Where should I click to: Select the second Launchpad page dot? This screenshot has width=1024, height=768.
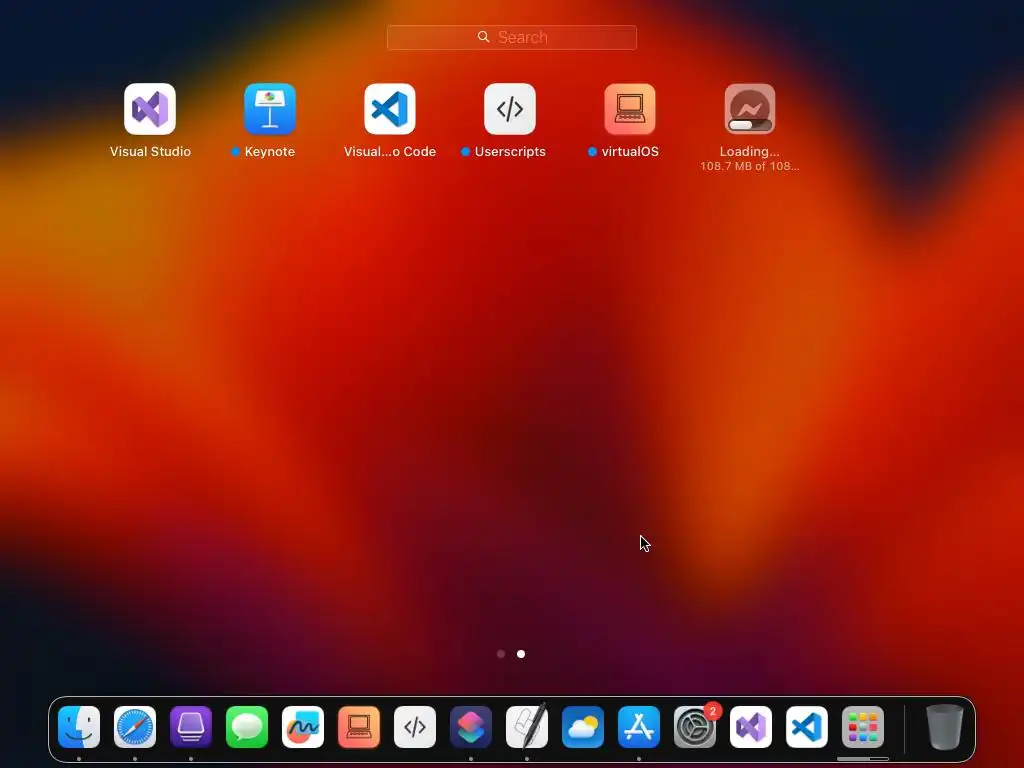pyautogui.click(x=521, y=654)
